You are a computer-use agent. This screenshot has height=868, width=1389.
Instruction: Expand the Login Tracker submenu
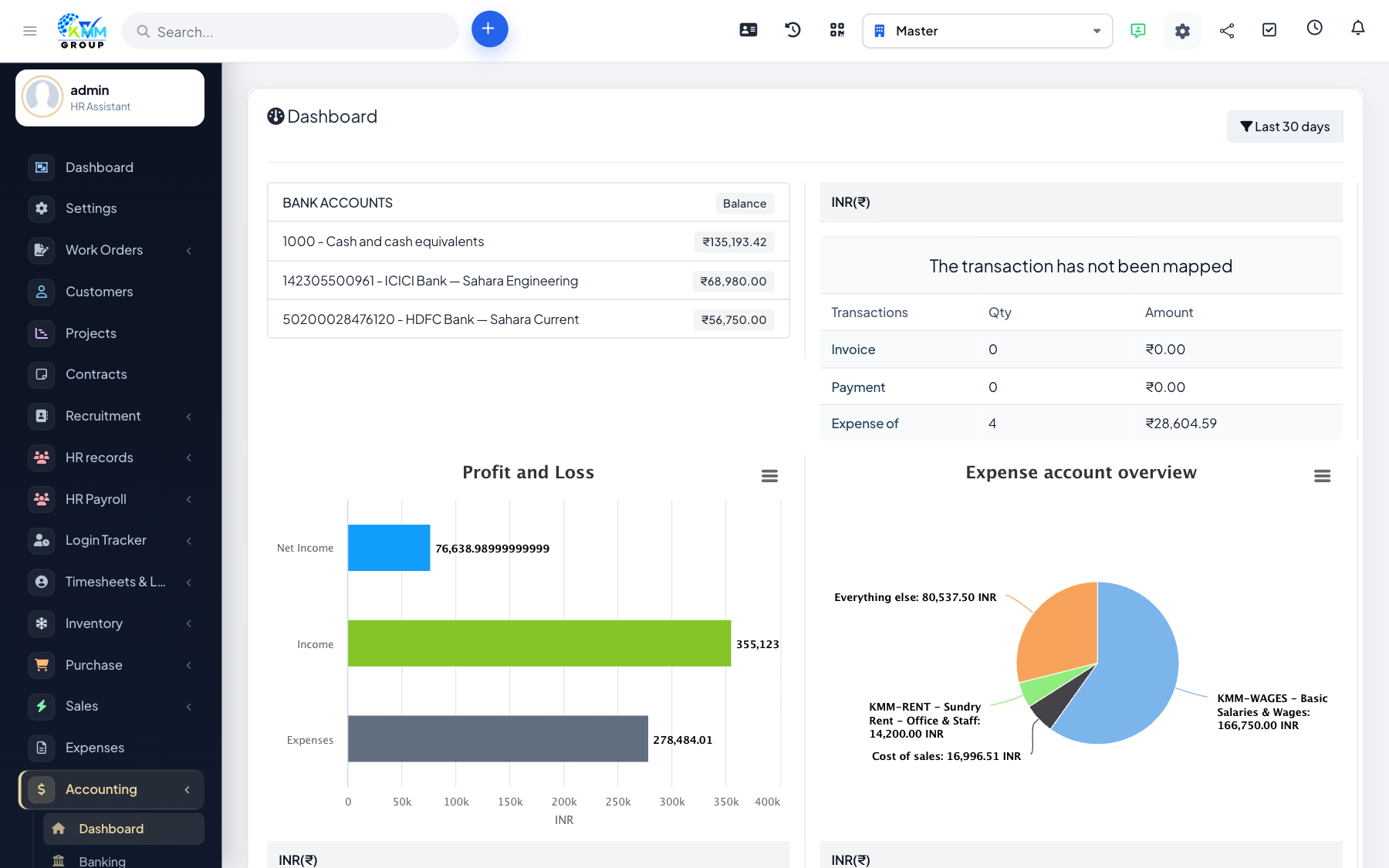pos(110,540)
